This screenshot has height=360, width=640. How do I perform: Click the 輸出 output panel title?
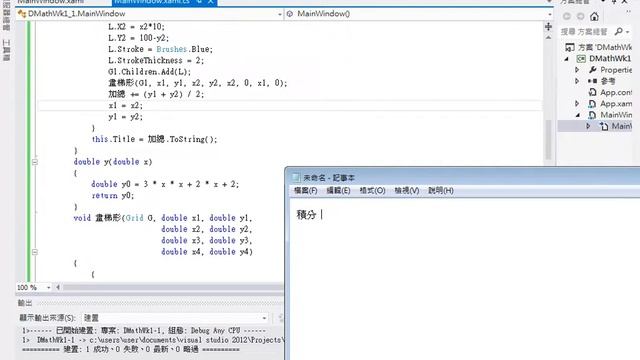(25, 303)
